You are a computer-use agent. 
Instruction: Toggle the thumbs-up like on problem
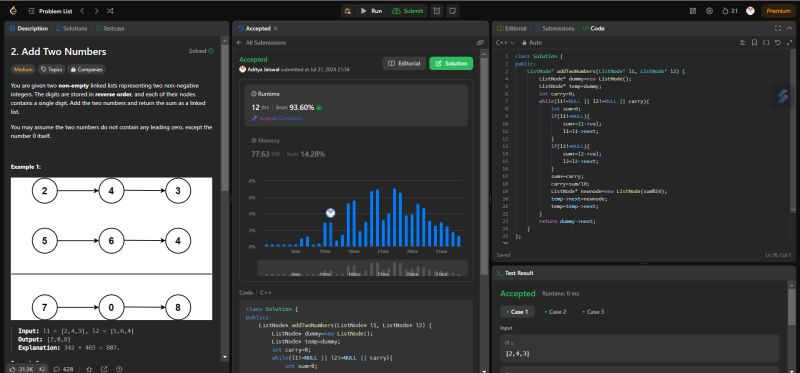click(x=19, y=369)
